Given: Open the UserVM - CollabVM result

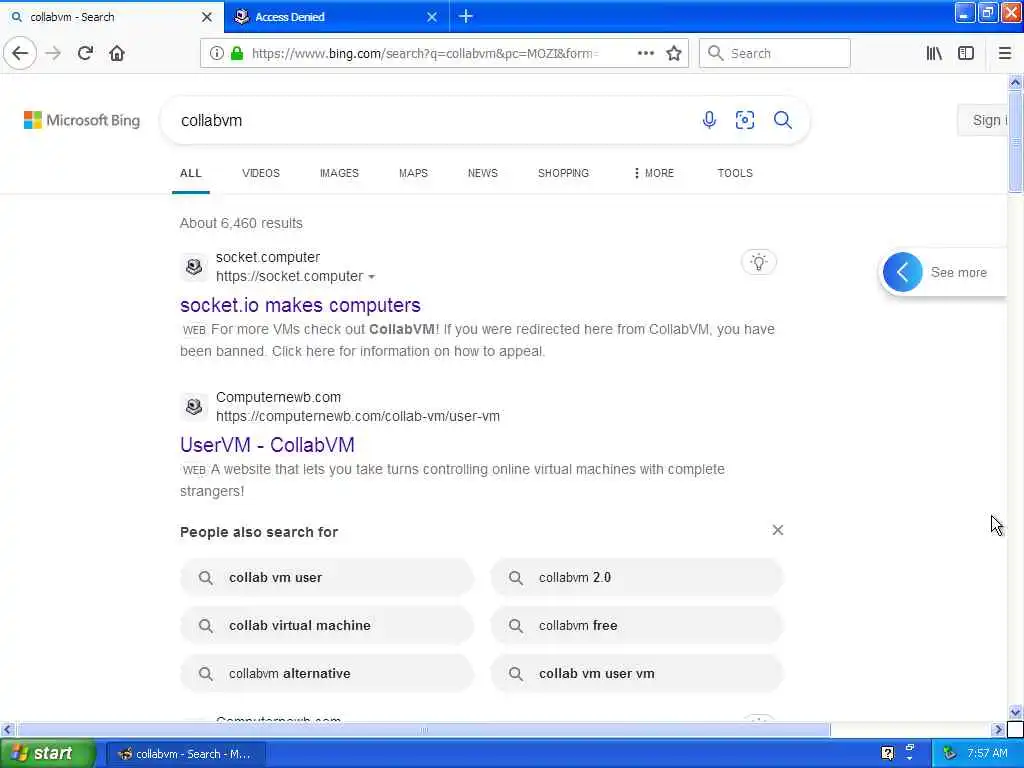Looking at the screenshot, I should coord(267,445).
